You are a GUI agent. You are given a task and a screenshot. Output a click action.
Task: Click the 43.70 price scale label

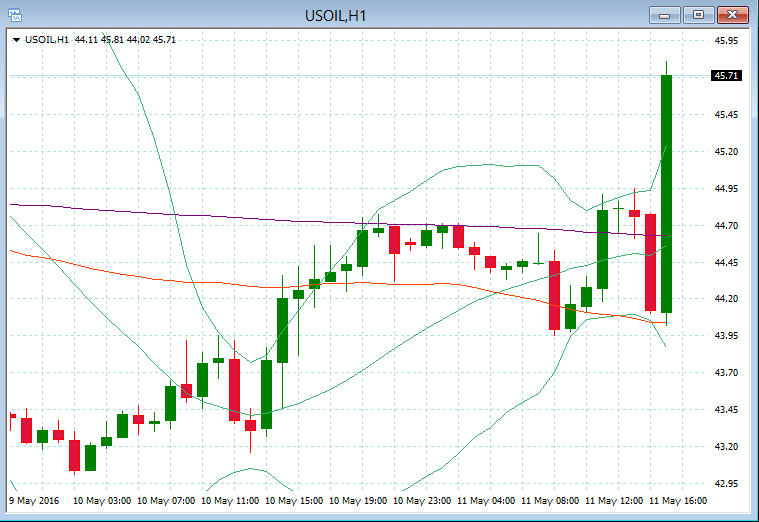click(x=726, y=372)
